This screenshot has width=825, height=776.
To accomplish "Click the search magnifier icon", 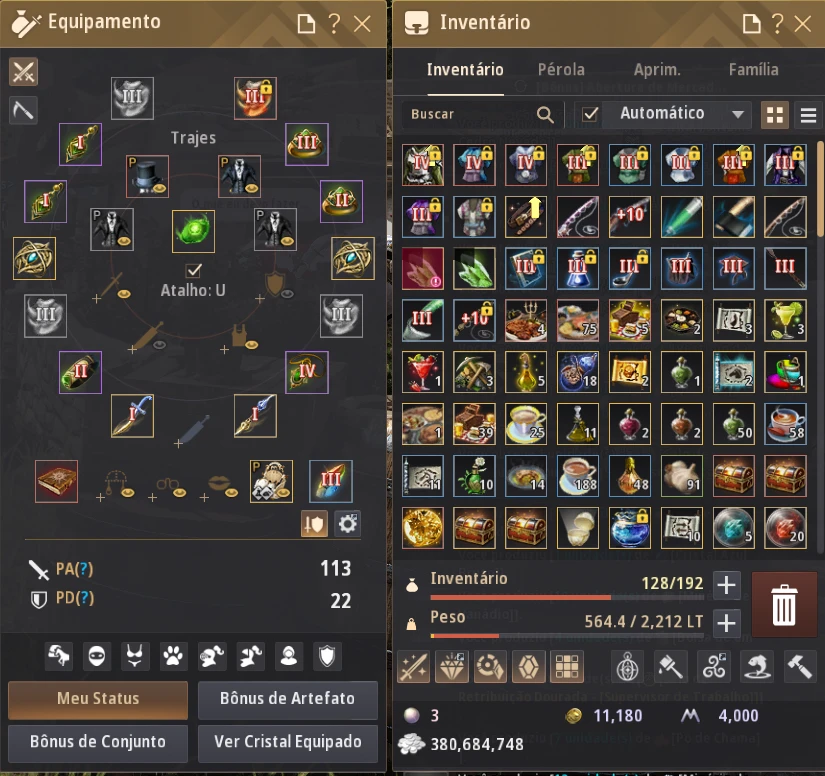I will 545,114.
